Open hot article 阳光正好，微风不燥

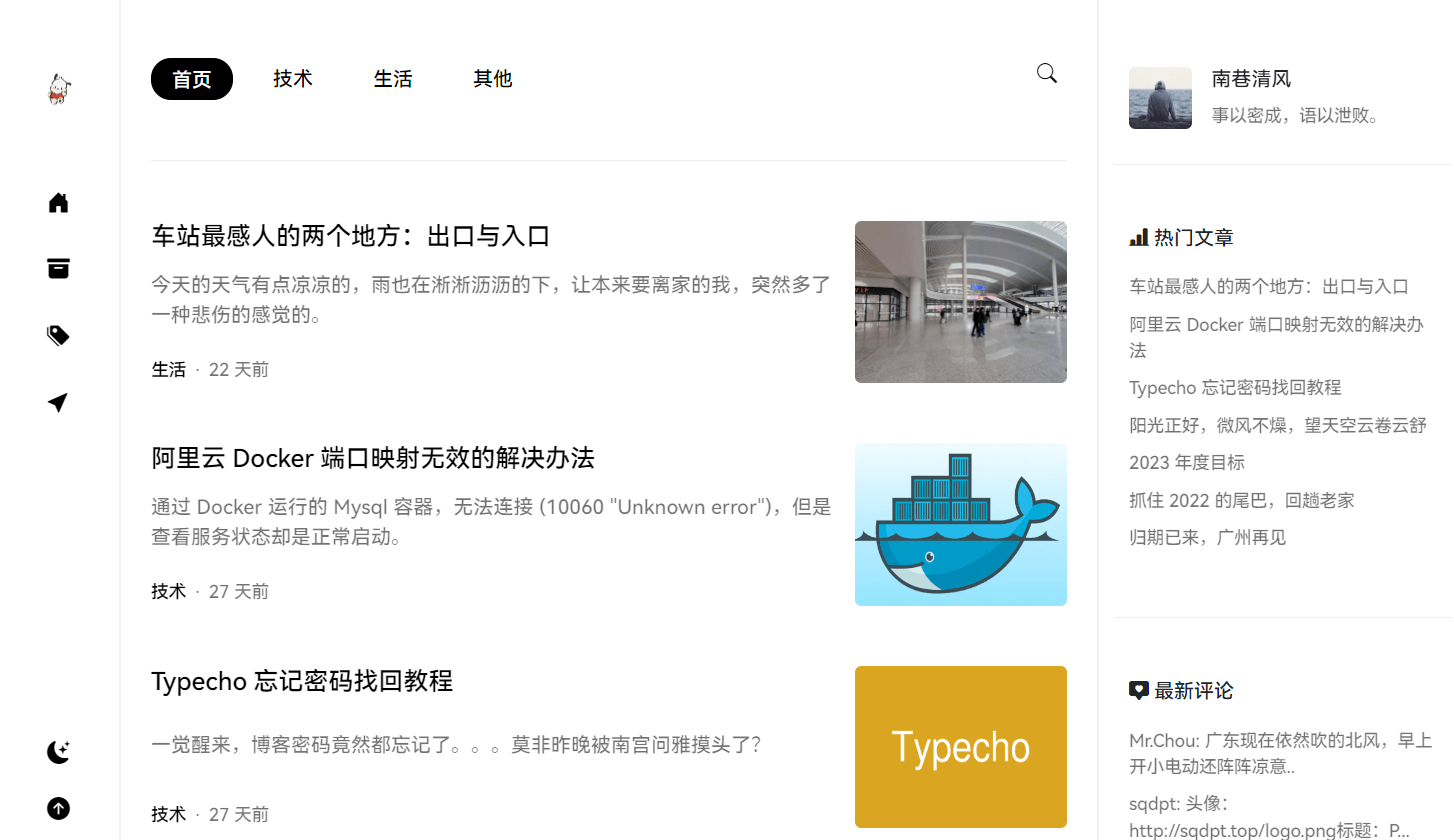click(1278, 425)
